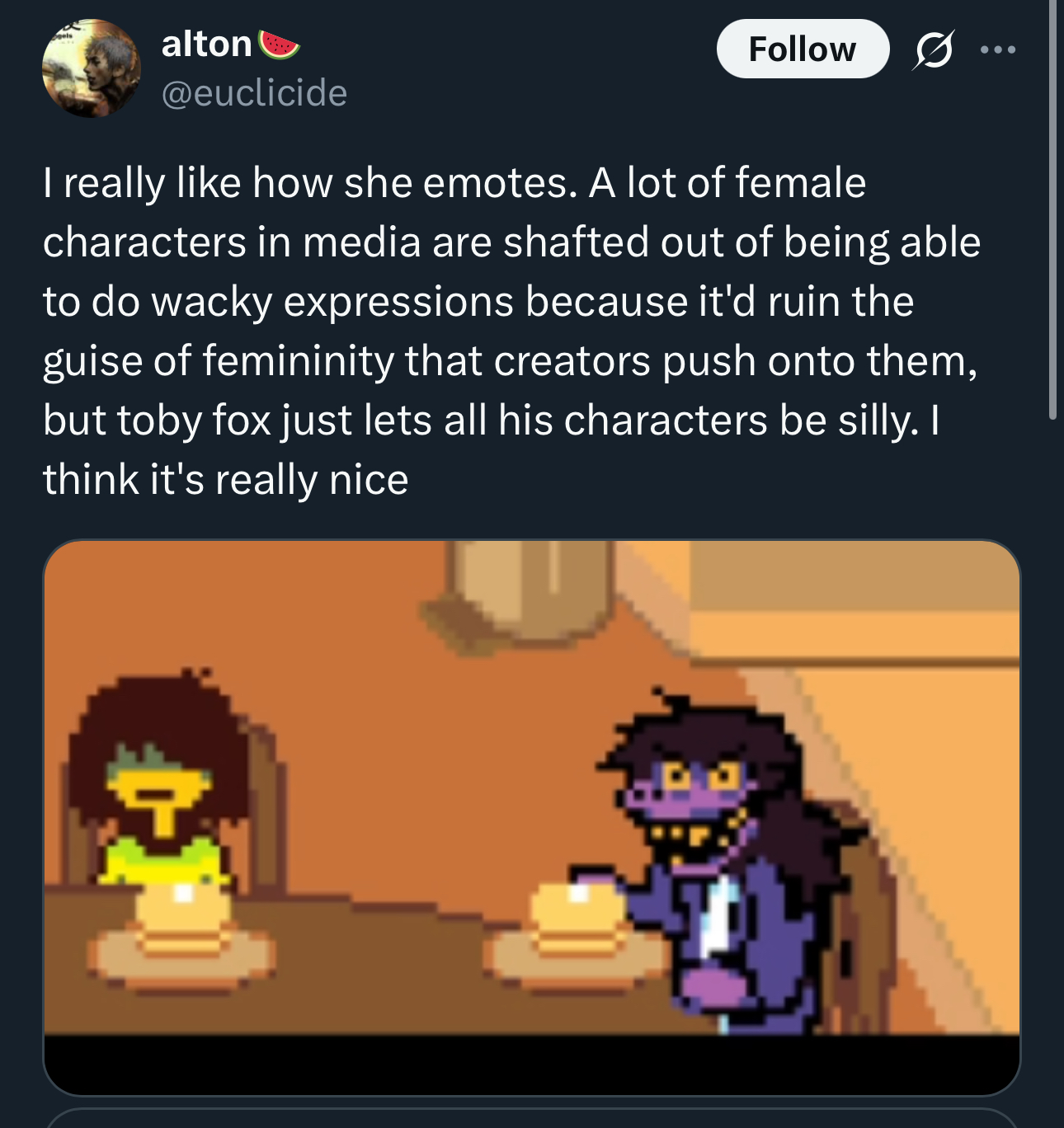
Task: Click the alton display name
Action: pyautogui.click(x=206, y=44)
